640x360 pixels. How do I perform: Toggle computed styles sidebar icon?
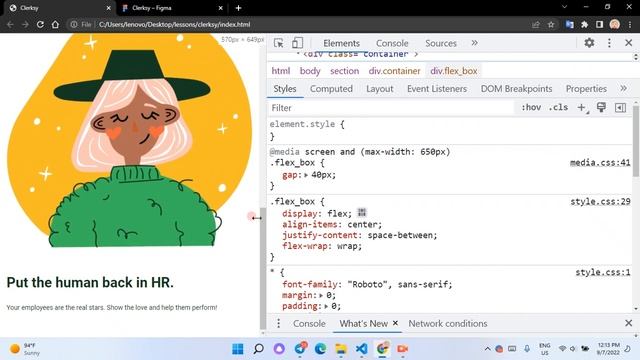pyautogui.click(x=620, y=108)
